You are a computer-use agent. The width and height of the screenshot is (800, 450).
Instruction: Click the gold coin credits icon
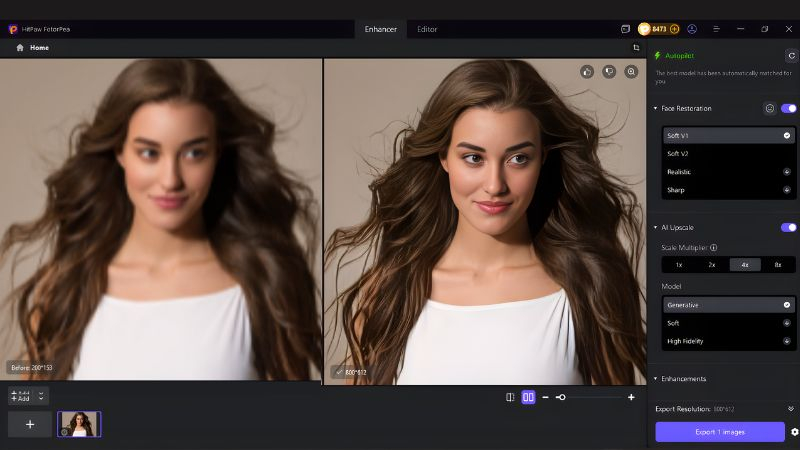click(644, 29)
